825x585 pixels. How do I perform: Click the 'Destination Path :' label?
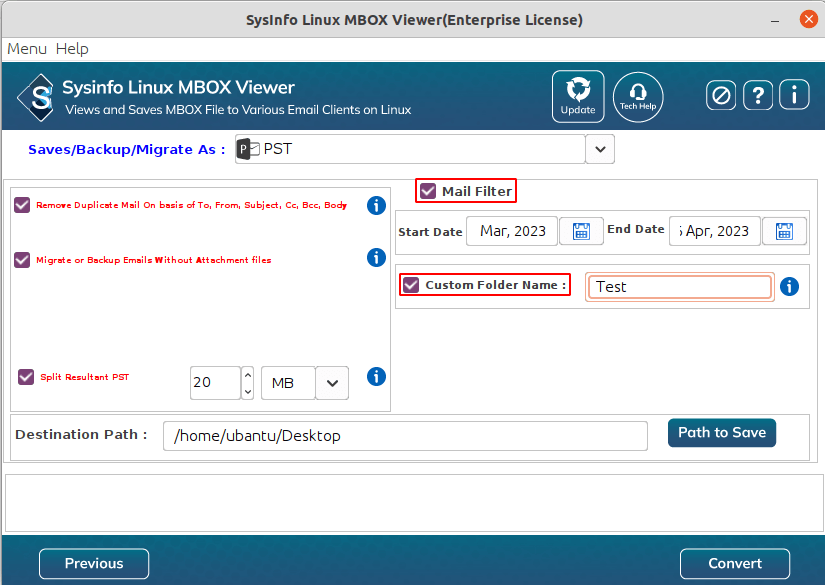(x=82, y=435)
